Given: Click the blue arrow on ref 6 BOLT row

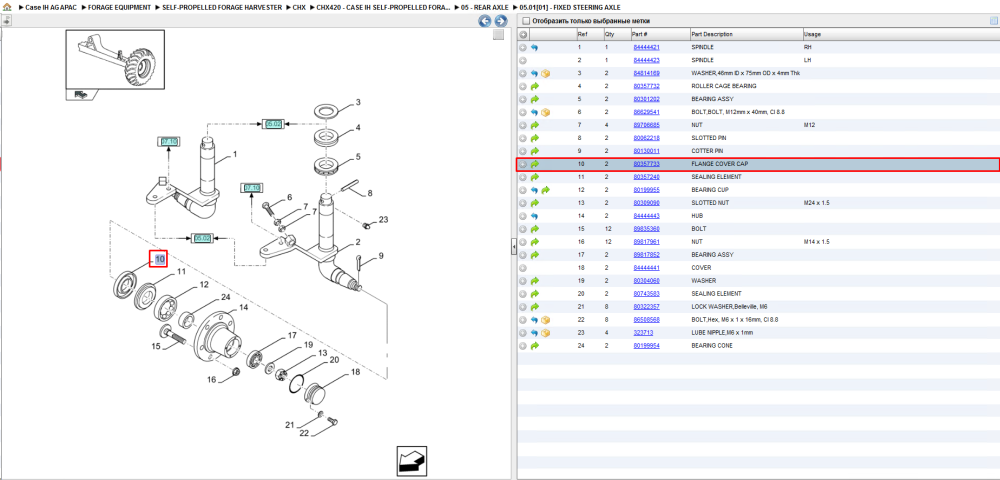Looking at the screenshot, I should (x=534, y=112).
